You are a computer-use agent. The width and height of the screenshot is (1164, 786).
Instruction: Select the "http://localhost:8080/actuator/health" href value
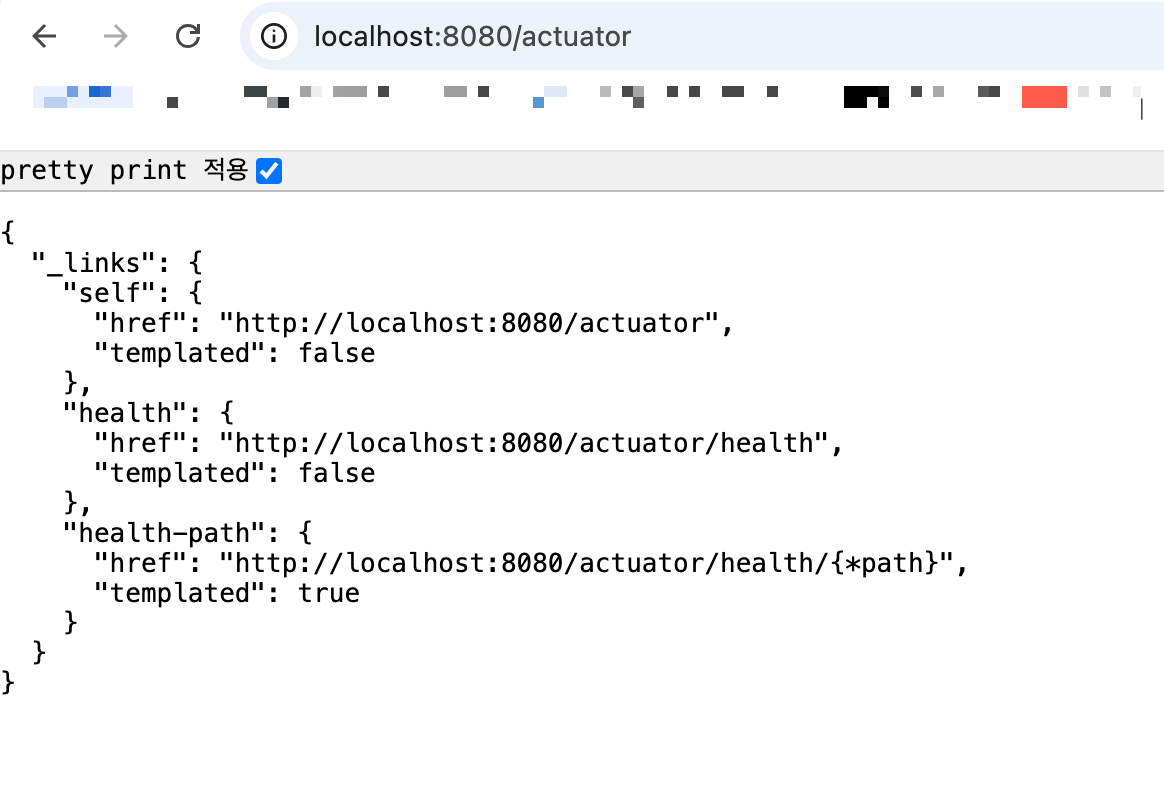click(x=524, y=443)
